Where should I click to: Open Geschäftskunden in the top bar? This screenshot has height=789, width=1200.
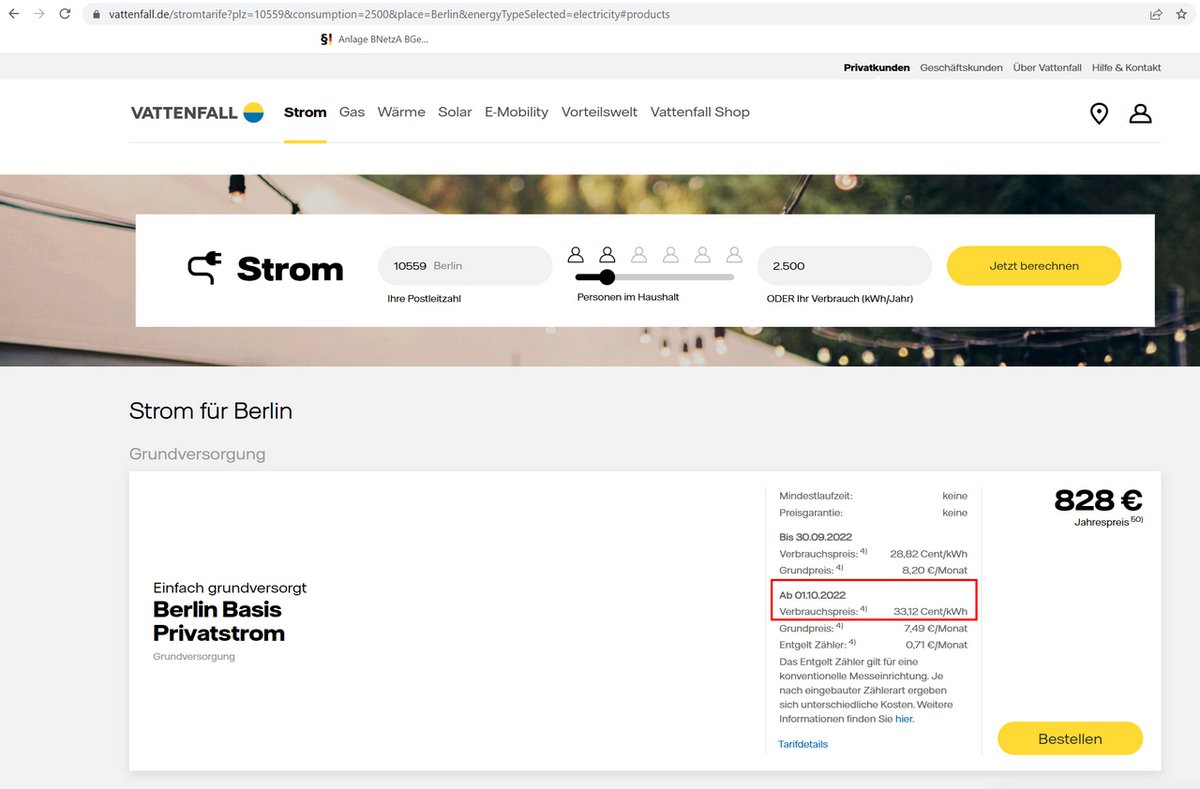[961, 68]
